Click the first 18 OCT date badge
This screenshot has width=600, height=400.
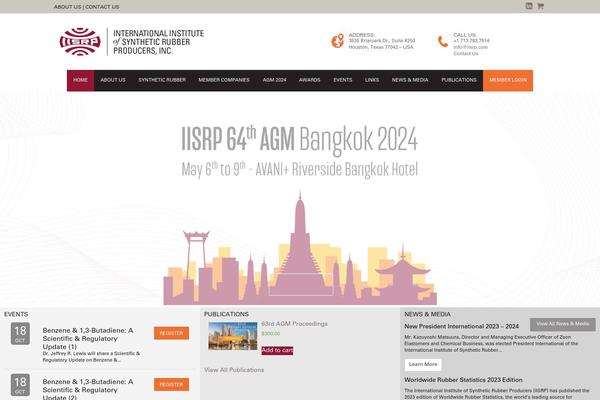click(x=20, y=333)
